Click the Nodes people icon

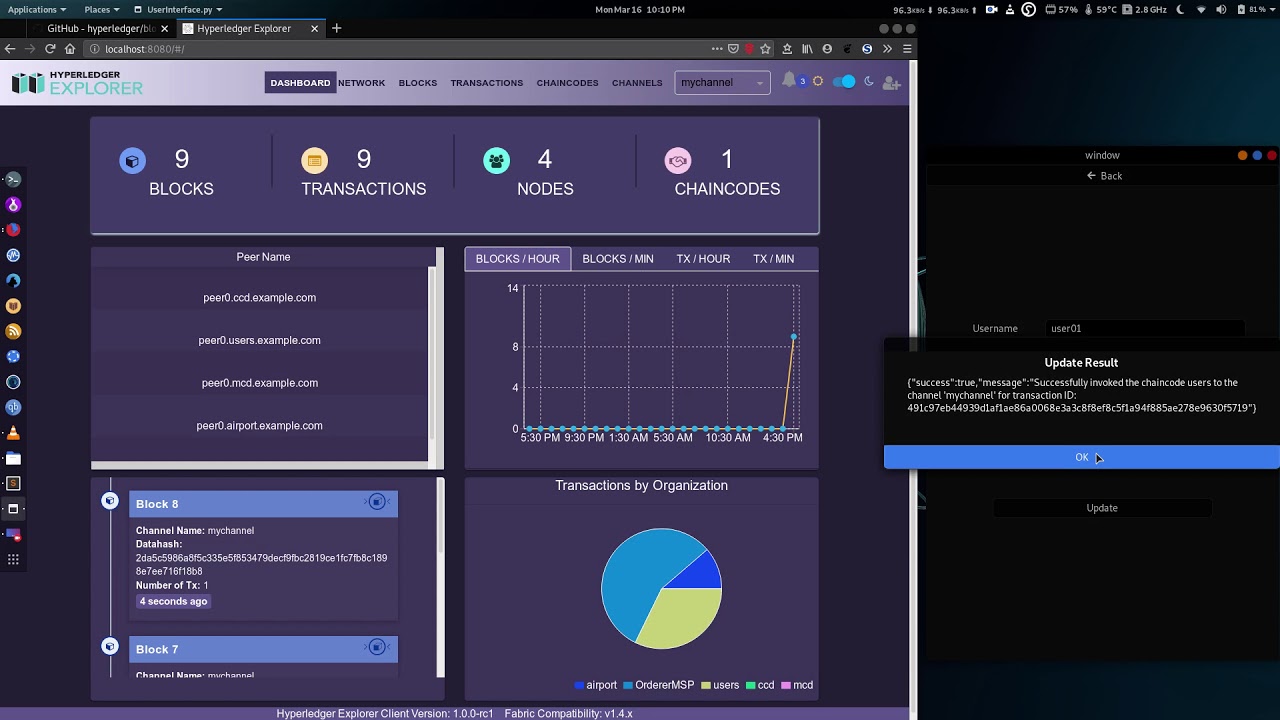click(x=496, y=160)
